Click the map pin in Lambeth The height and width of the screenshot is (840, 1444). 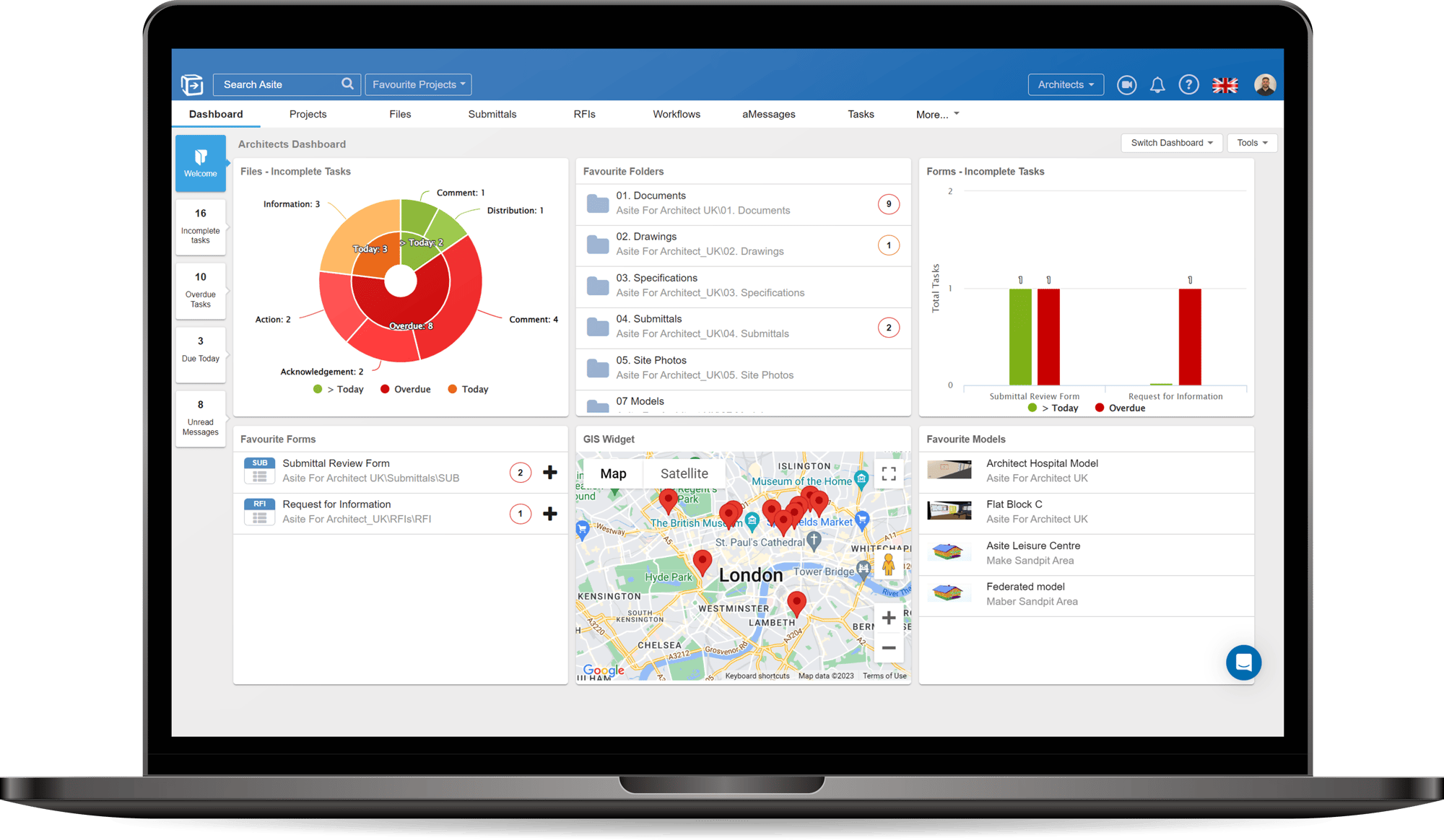(x=796, y=603)
